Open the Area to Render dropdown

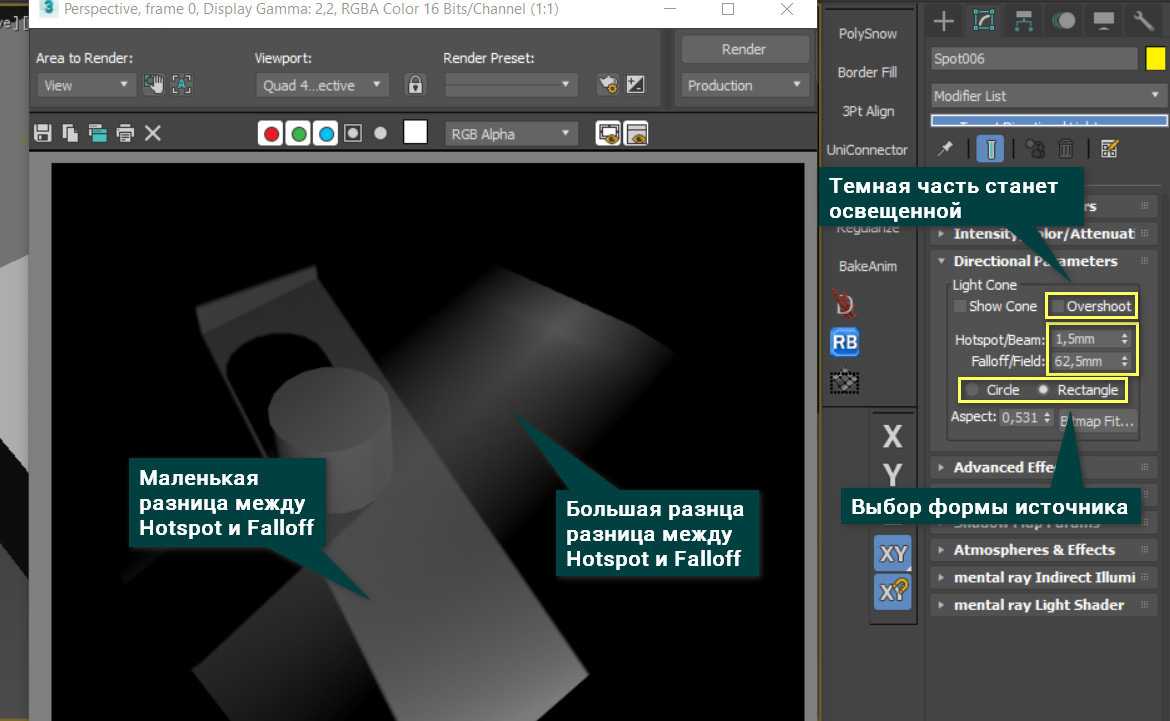(x=85, y=85)
